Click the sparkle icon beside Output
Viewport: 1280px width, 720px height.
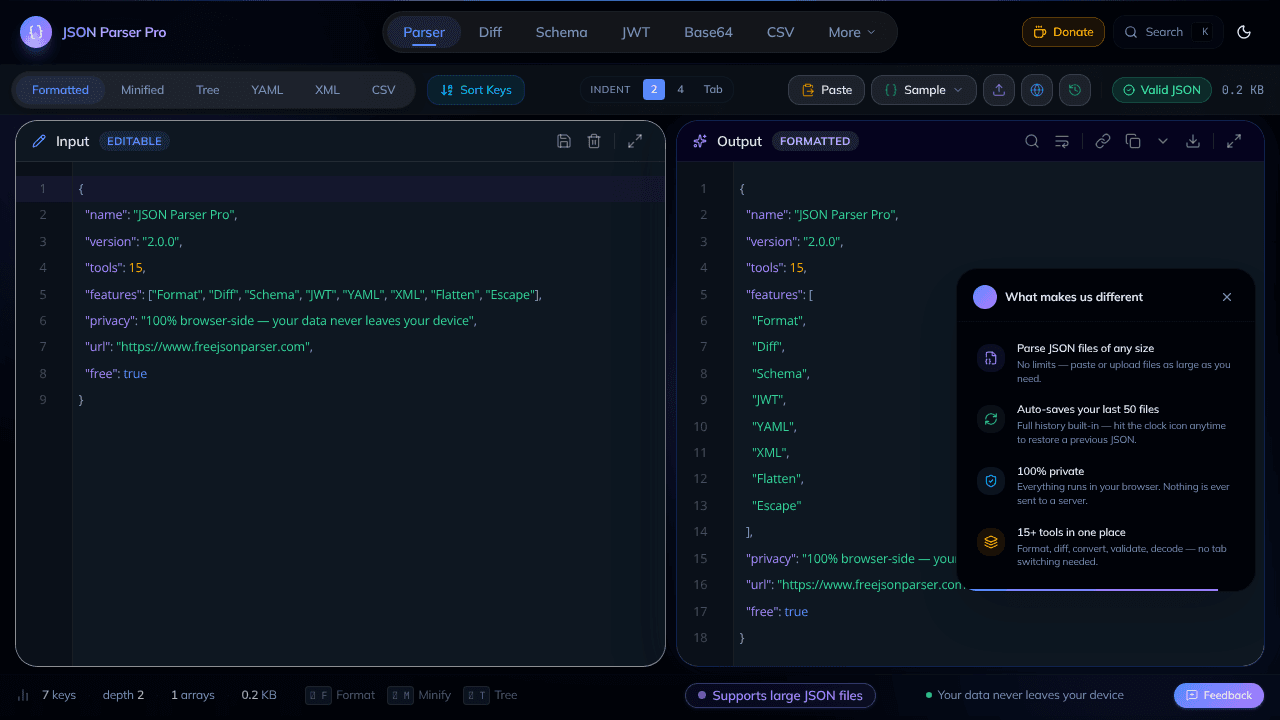coord(700,141)
